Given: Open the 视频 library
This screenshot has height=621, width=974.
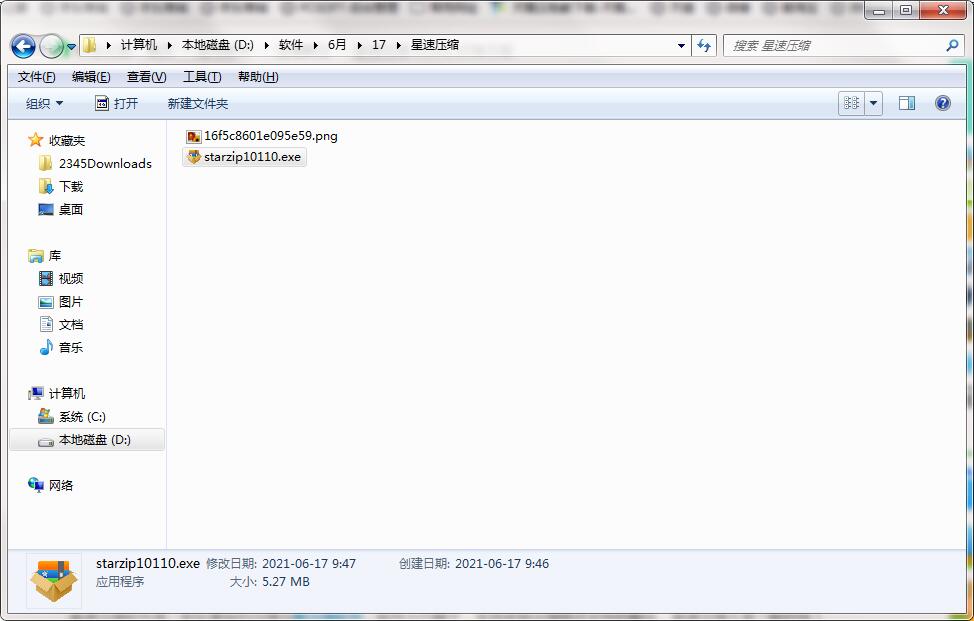Looking at the screenshot, I should point(61,278).
